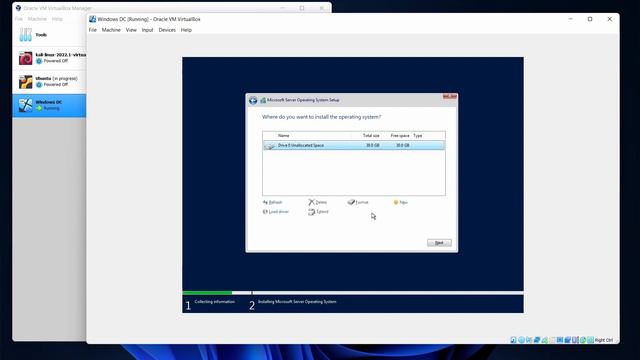Click step 2 Installing Microsoft Server Operating System
Screen dimensions: 640x360
coord(297,302)
